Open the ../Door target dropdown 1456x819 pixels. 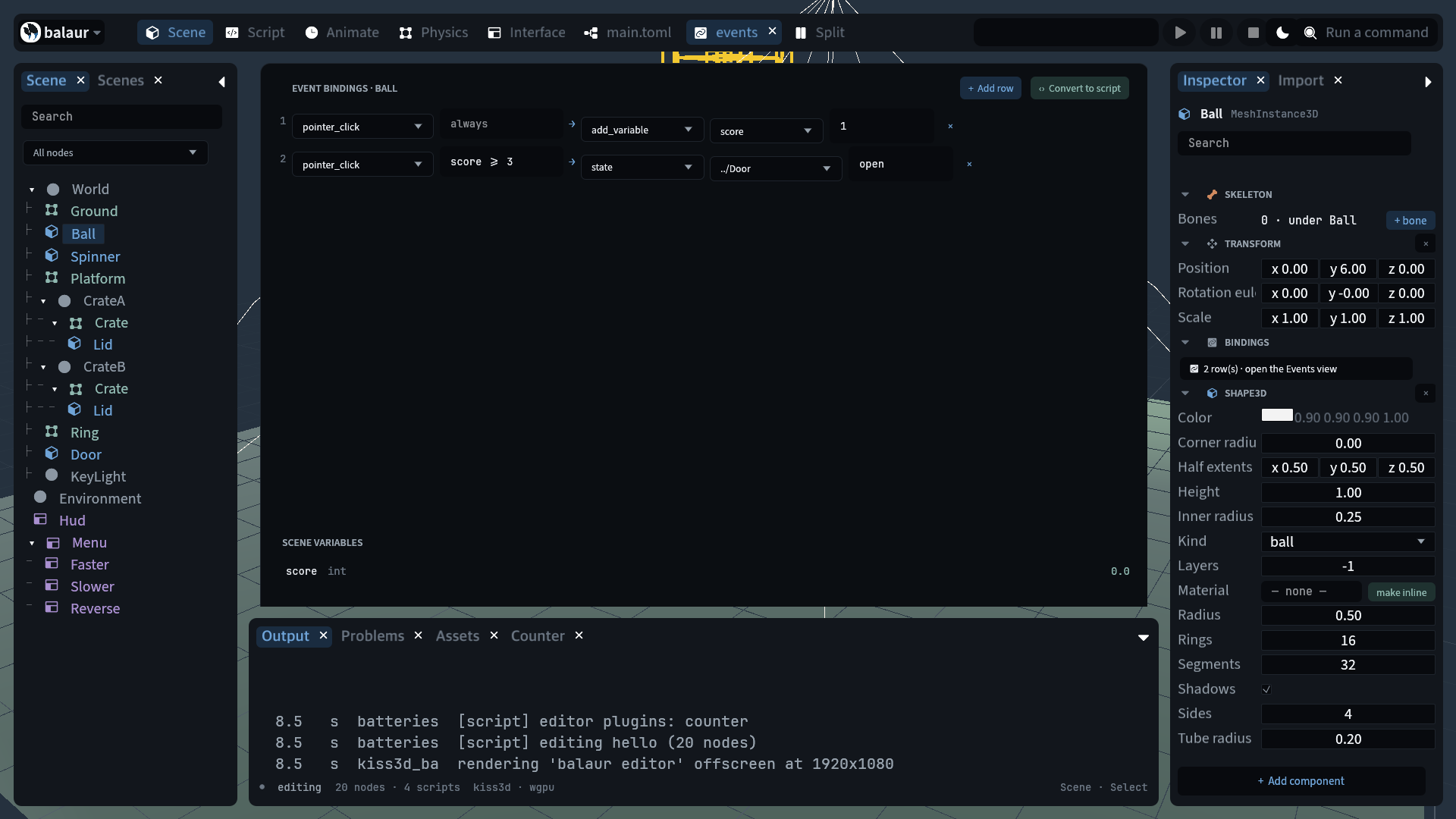pyautogui.click(x=776, y=168)
